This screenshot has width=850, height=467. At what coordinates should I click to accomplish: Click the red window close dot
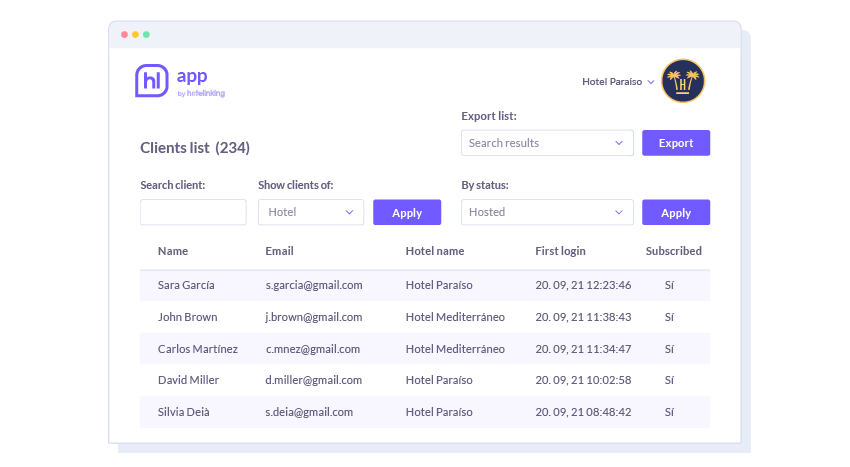[x=125, y=35]
